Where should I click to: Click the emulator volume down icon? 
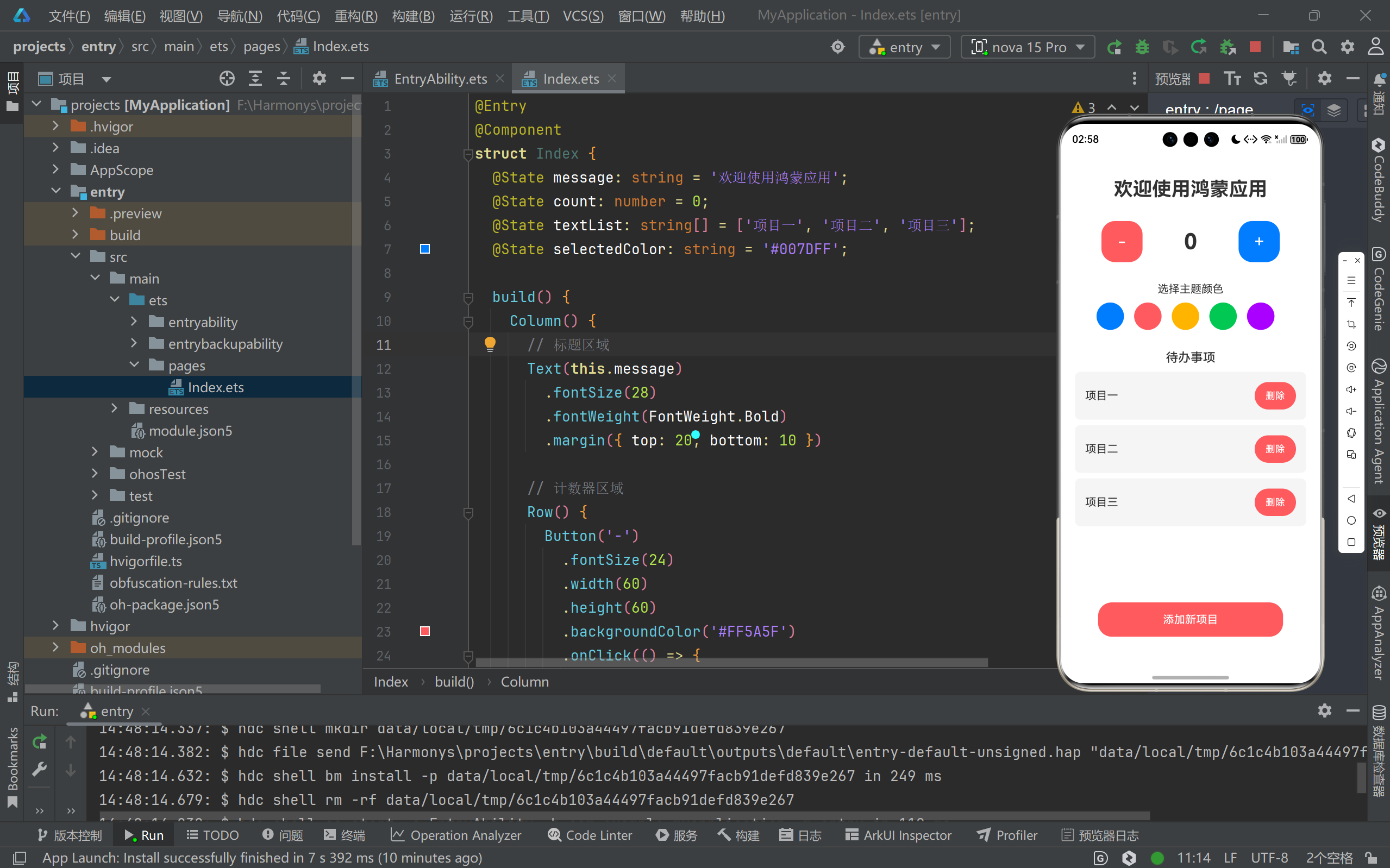click(x=1351, y=411)
